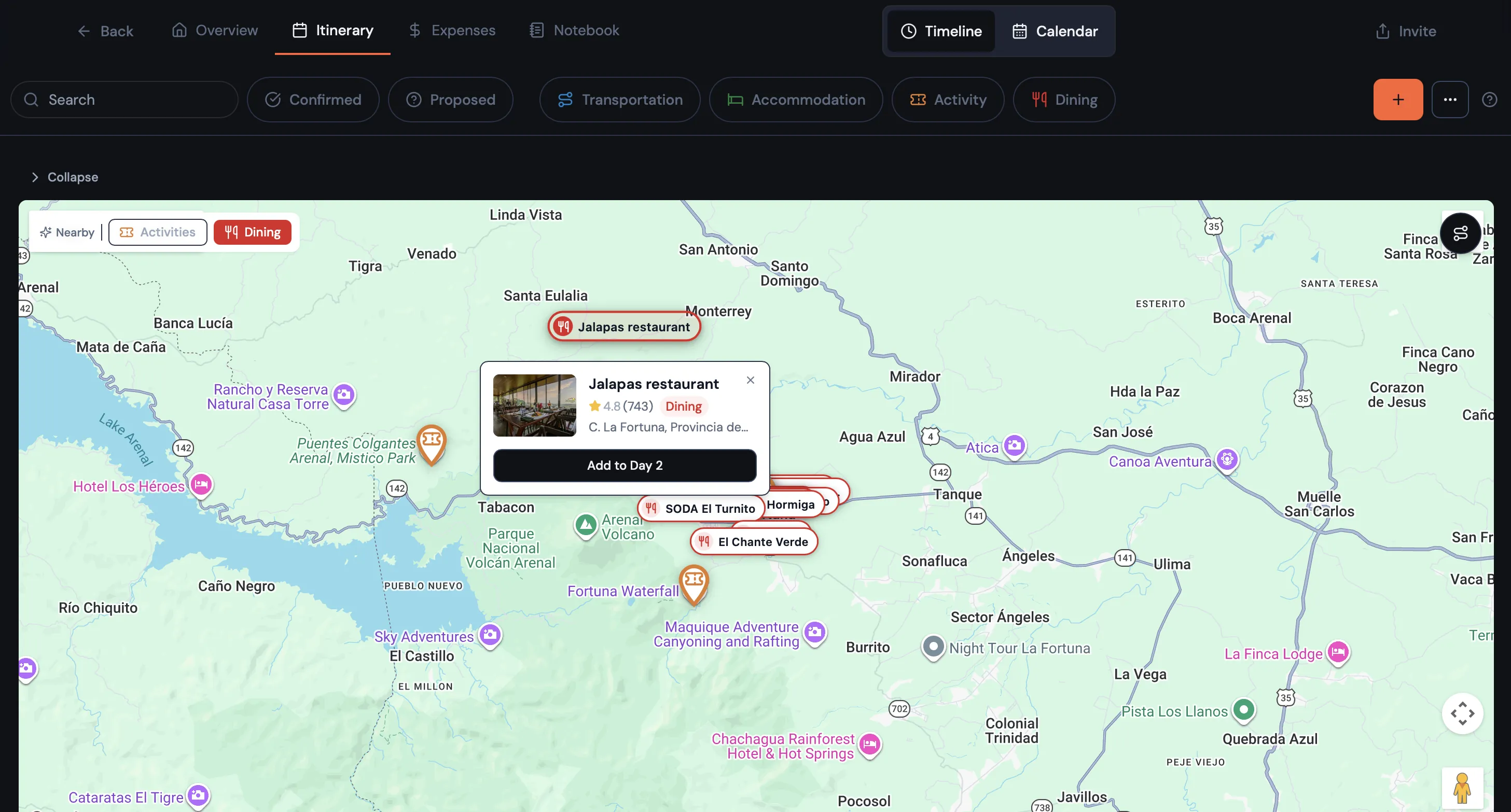Toggle the Confirmed filter

(x=313, y=100)
